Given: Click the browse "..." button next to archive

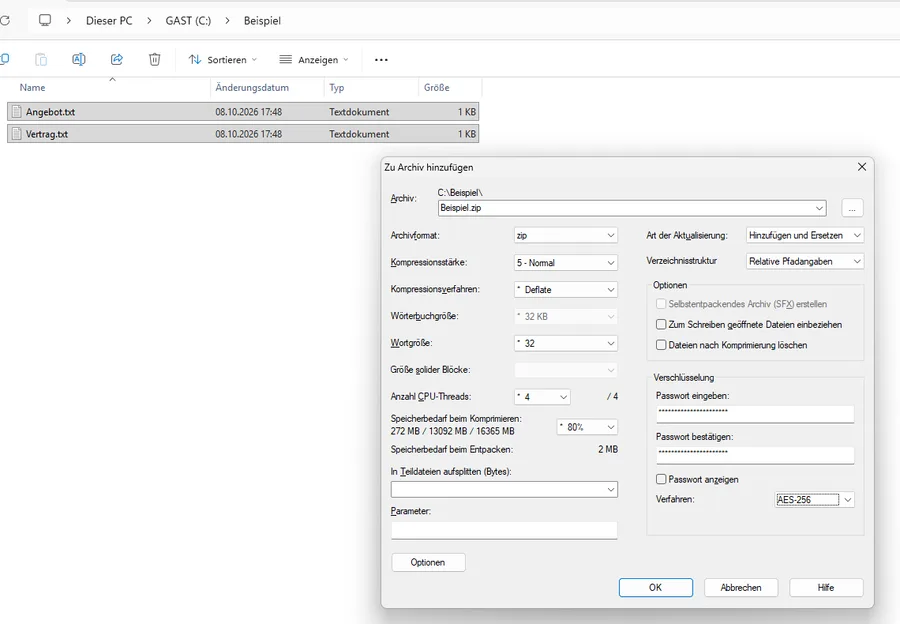Looking at the screenshot, I should 852,208.
